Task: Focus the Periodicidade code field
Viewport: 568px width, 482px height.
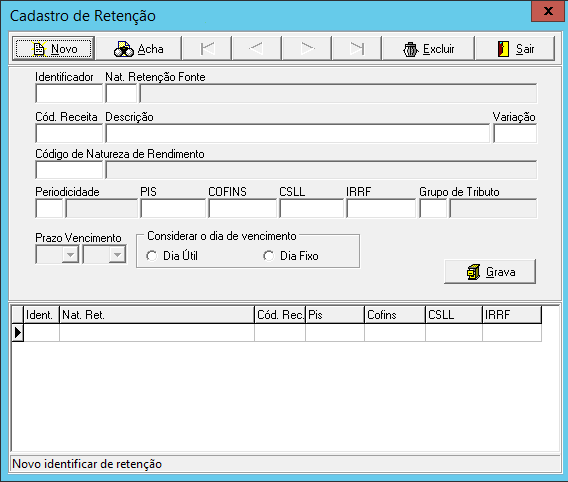Action: pos(49,208)
